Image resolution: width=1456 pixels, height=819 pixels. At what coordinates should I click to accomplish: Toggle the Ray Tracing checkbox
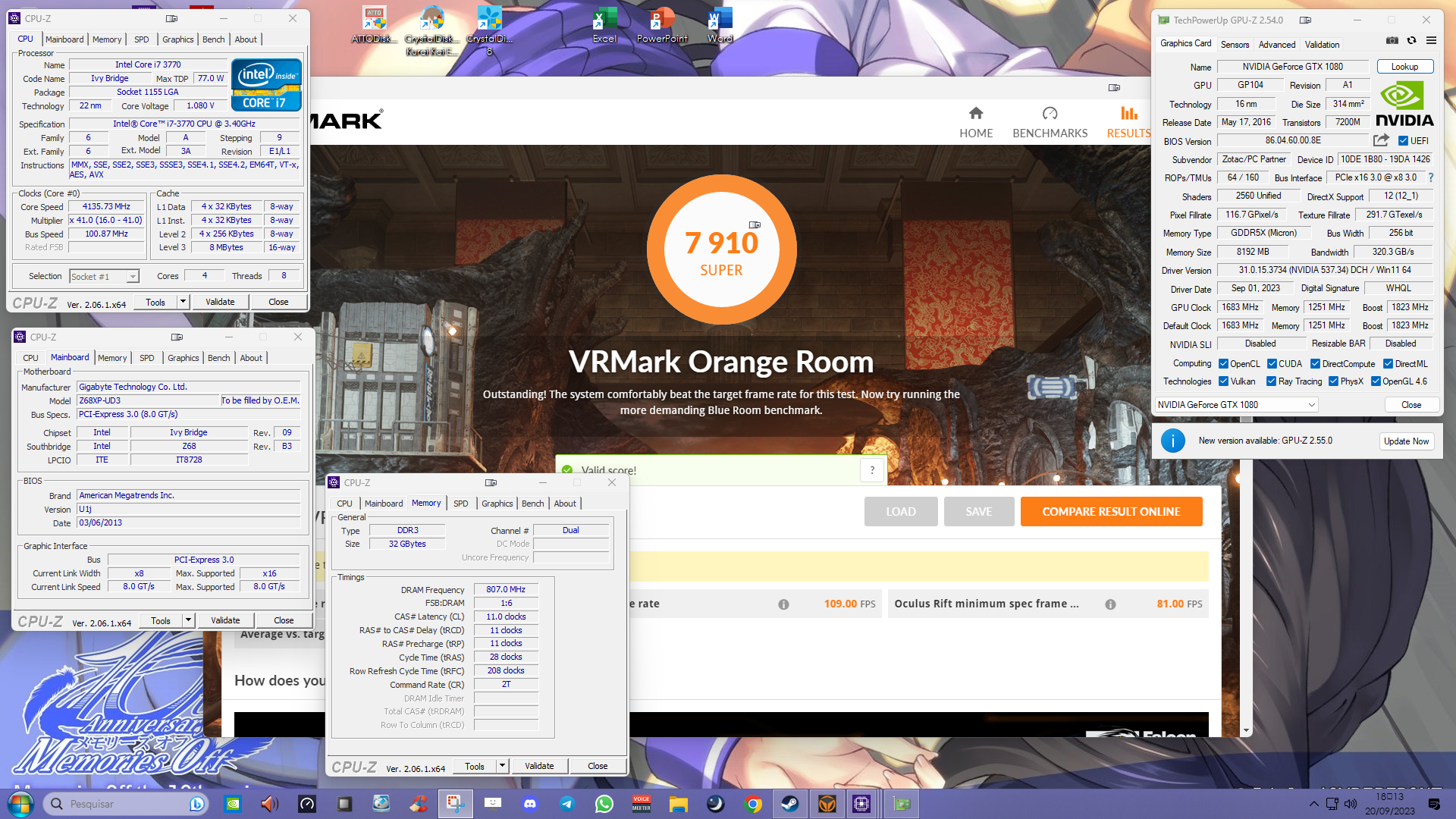pos(1271,381)
